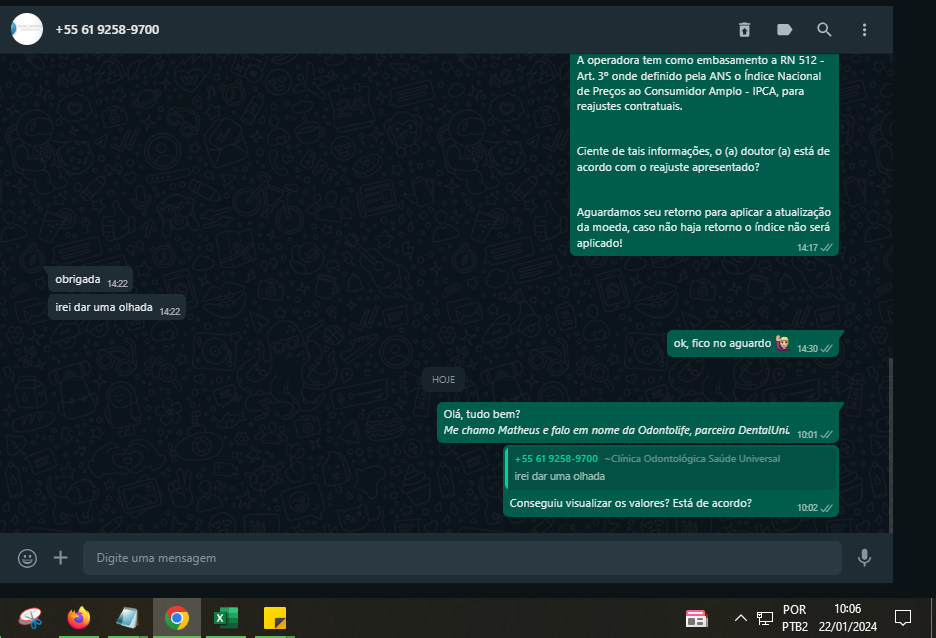Focus the 'Digite uma mensagem' field
This screenshot has width=936, height=638.
click(462, 558)
